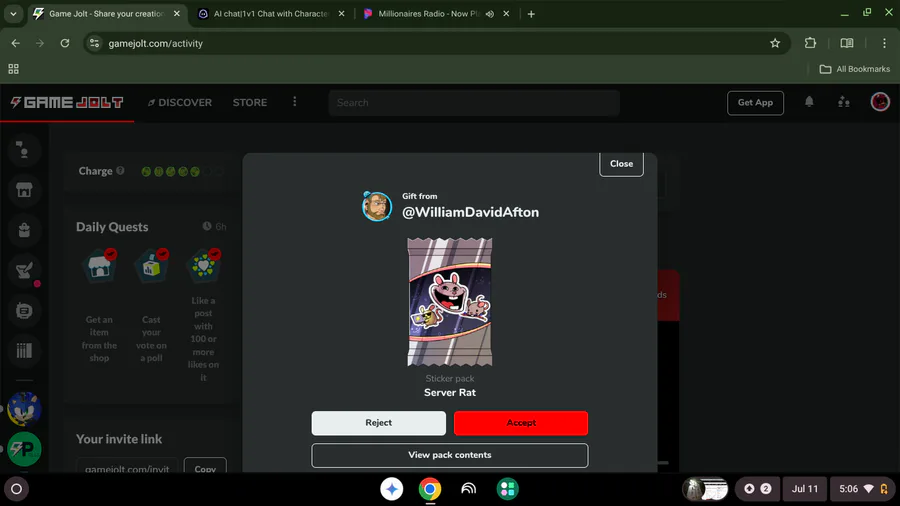This screenshot has width=900, height=506.
Task: Click the Get App button
Action: tap(755, 103)
